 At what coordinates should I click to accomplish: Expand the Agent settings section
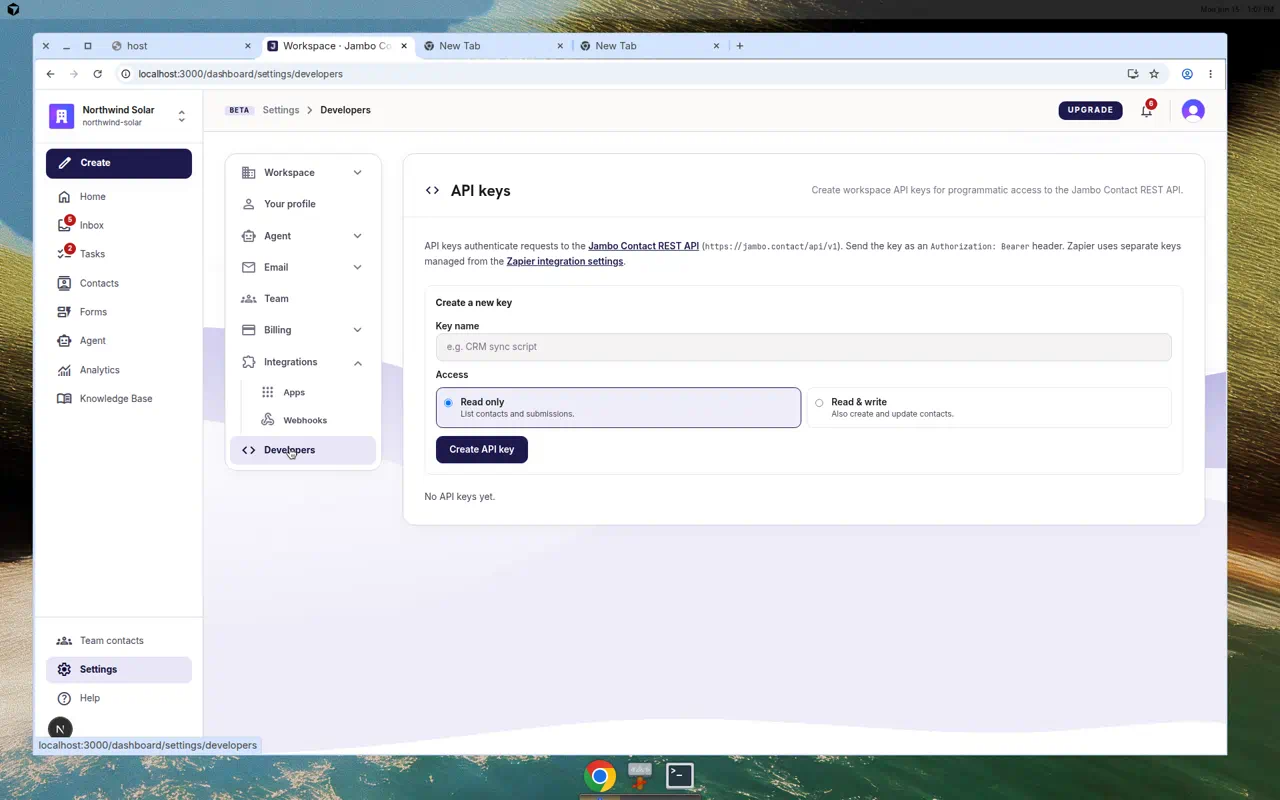pyautogui.click(x=303, y=236)
